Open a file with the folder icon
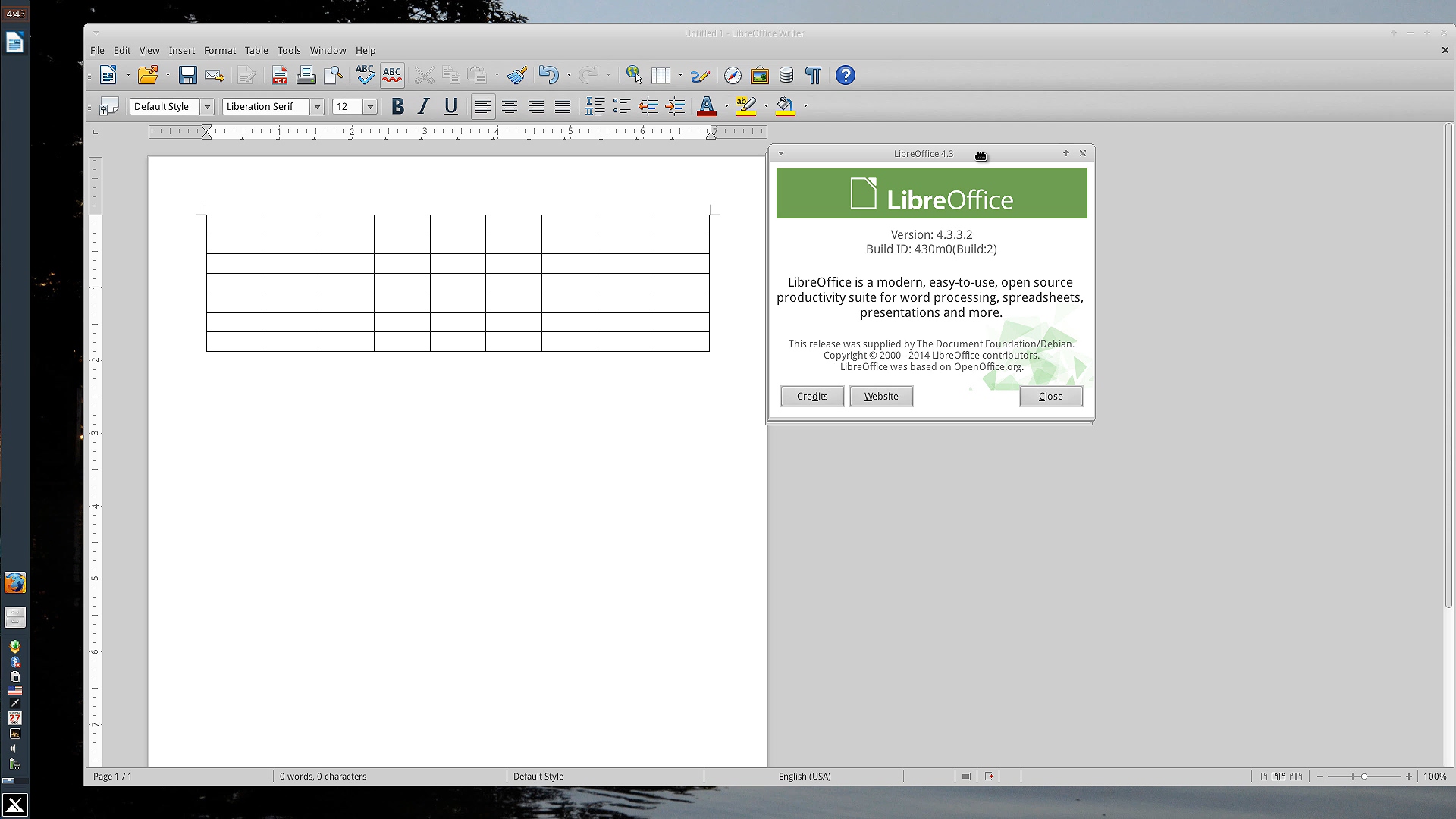1456x819 pixels. click(148, 75)
